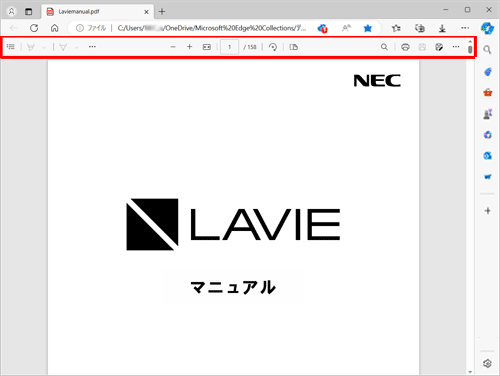Open the sidebar Shopping tag icon
The width and height of the screenshot is (500, 376).
(488, 71)
